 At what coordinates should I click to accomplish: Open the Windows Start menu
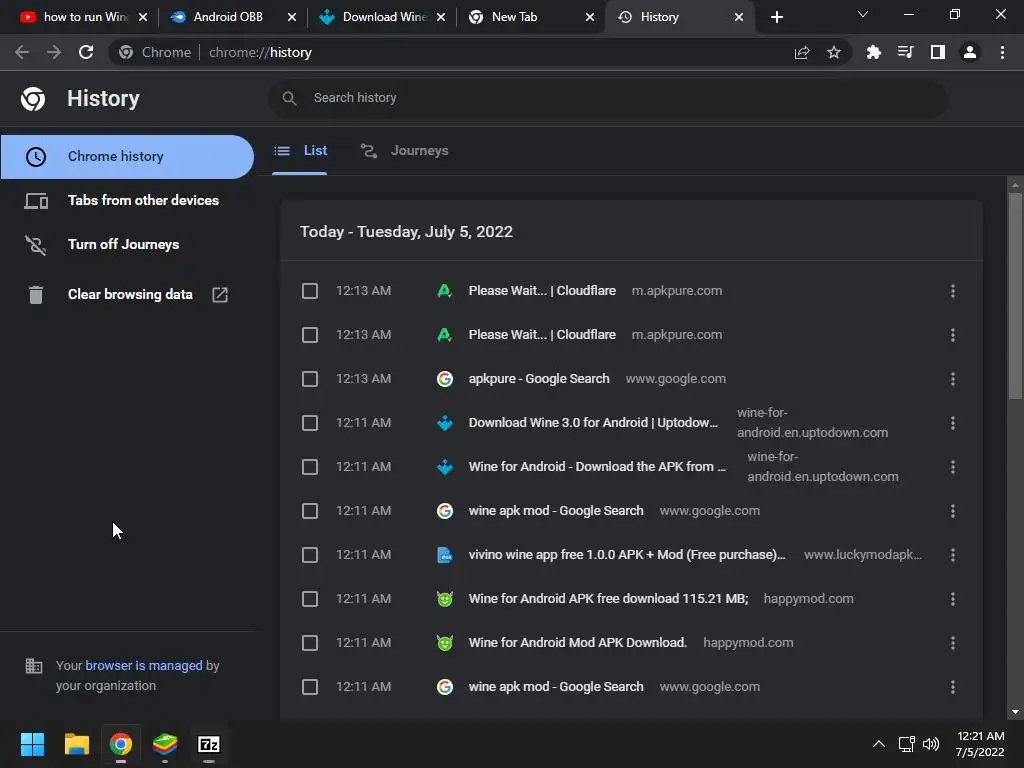[x=32, y=744]
